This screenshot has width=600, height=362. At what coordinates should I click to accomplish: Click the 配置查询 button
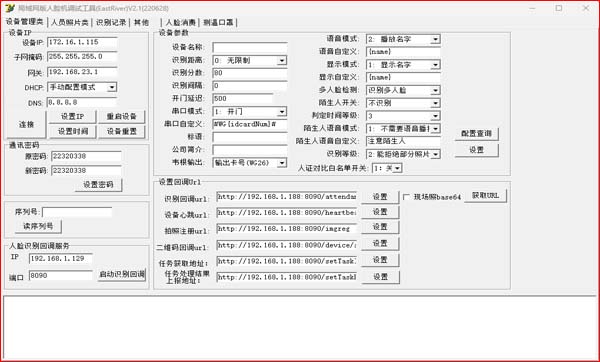476,134
